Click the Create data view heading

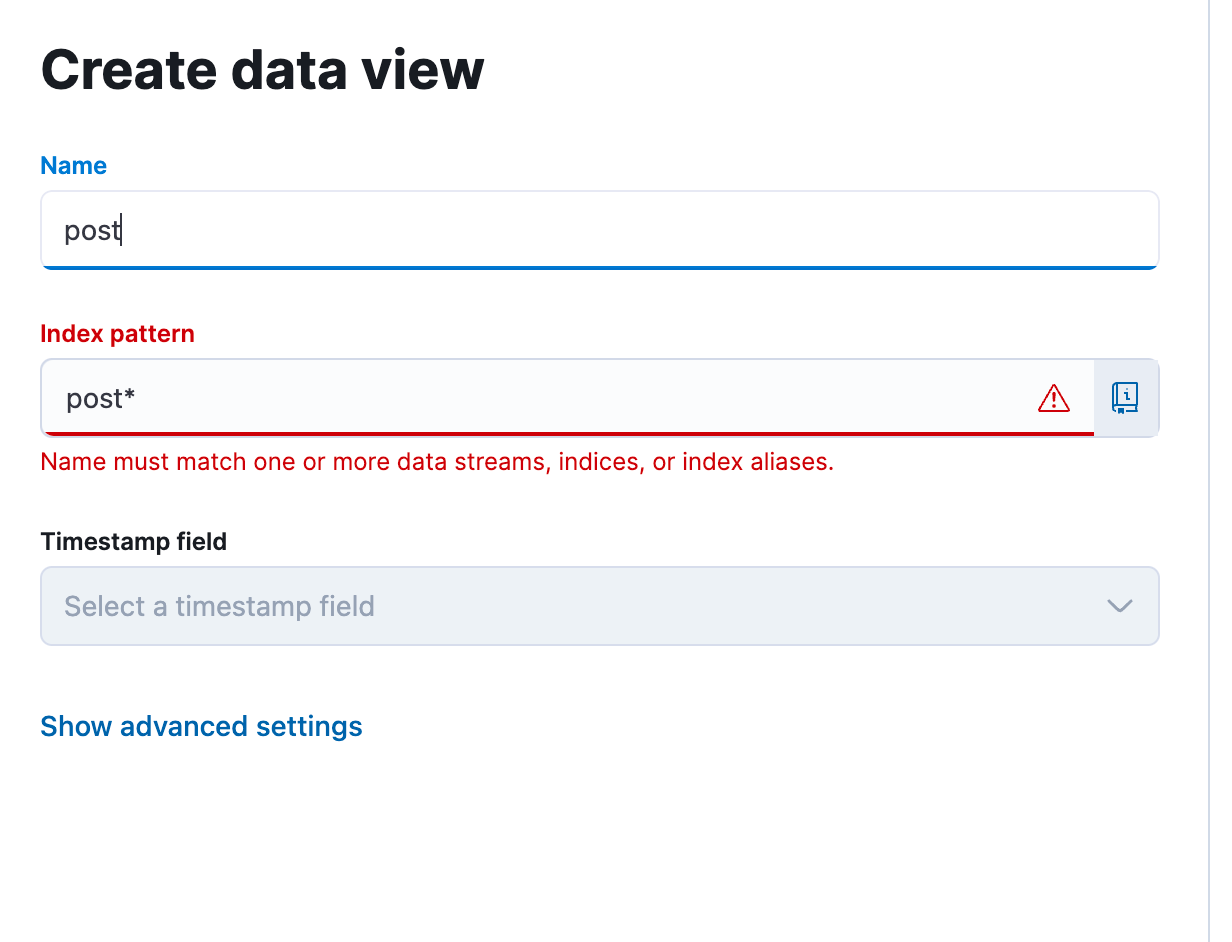262,71
